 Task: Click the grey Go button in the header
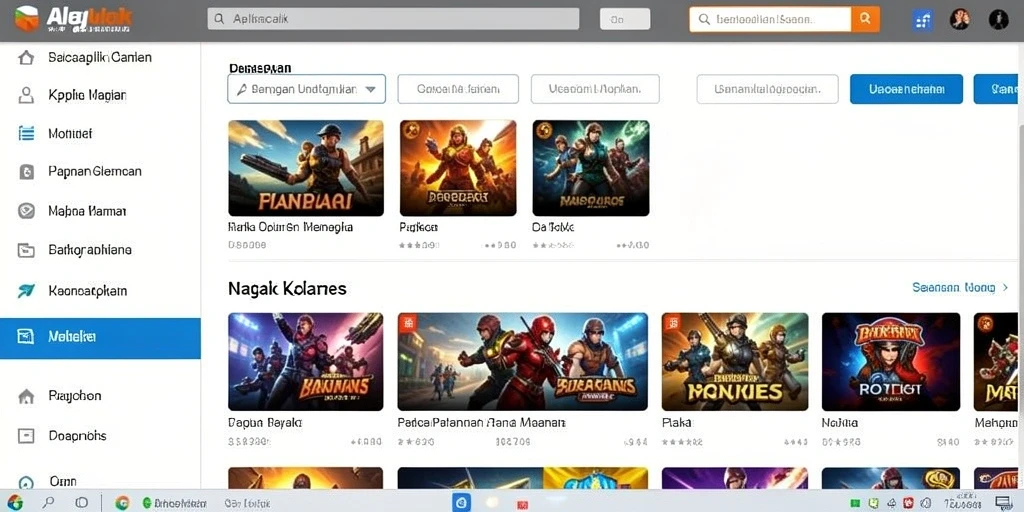[625, 19]
